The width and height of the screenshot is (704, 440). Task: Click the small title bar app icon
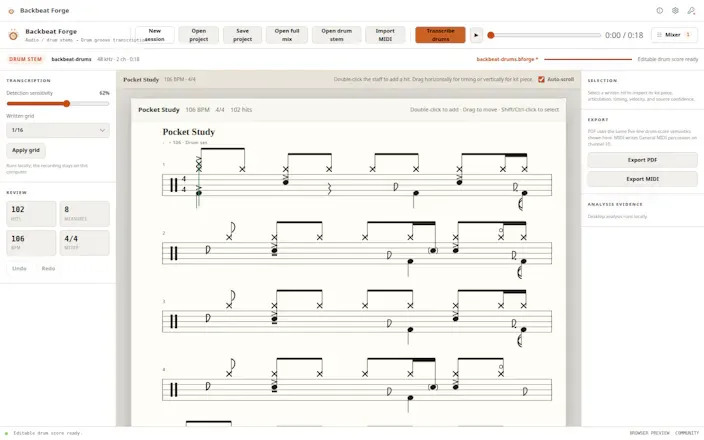pos(11,11)
